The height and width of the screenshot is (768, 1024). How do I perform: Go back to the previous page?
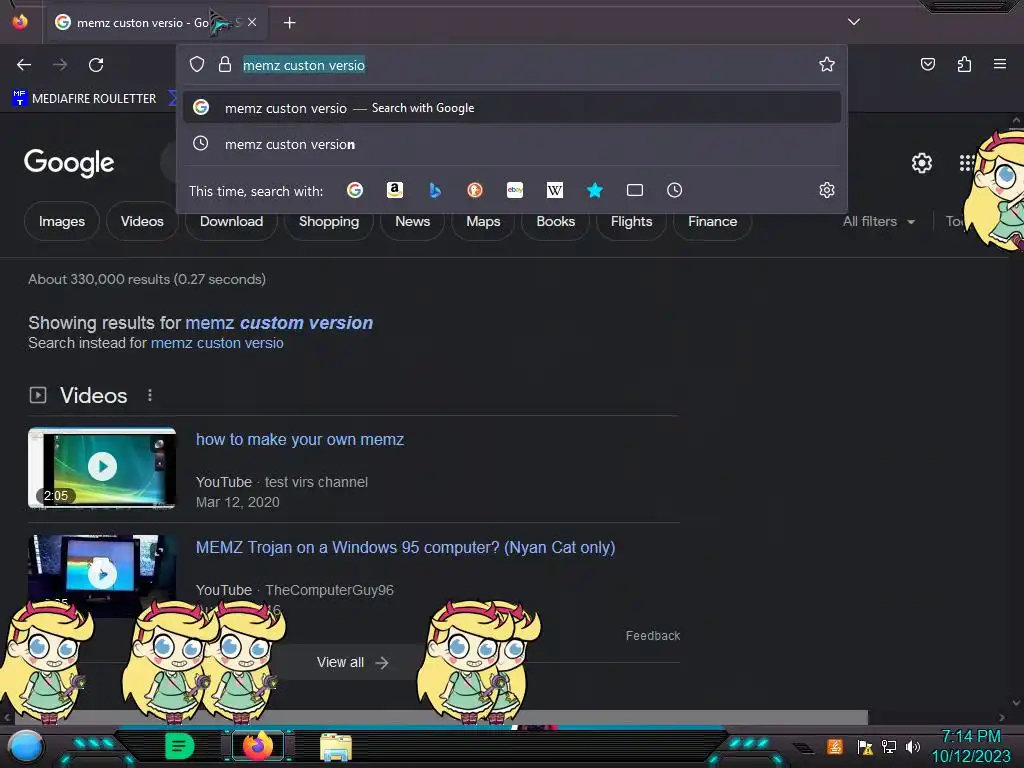(24, 65)
